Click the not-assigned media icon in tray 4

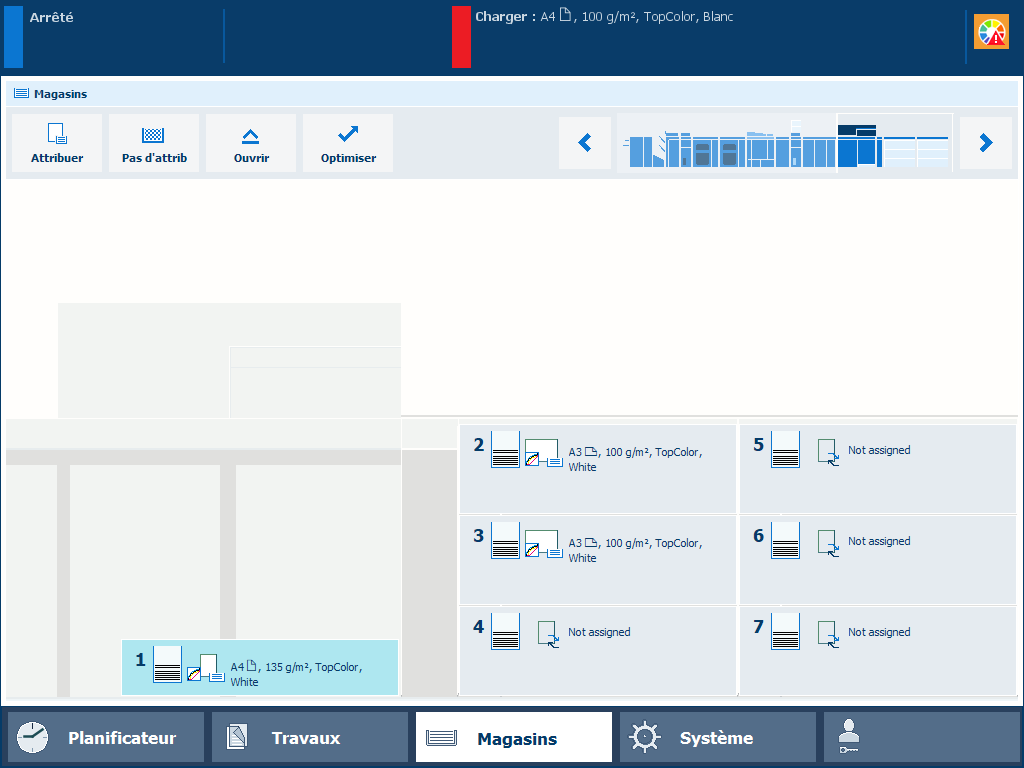pos(547,634)
